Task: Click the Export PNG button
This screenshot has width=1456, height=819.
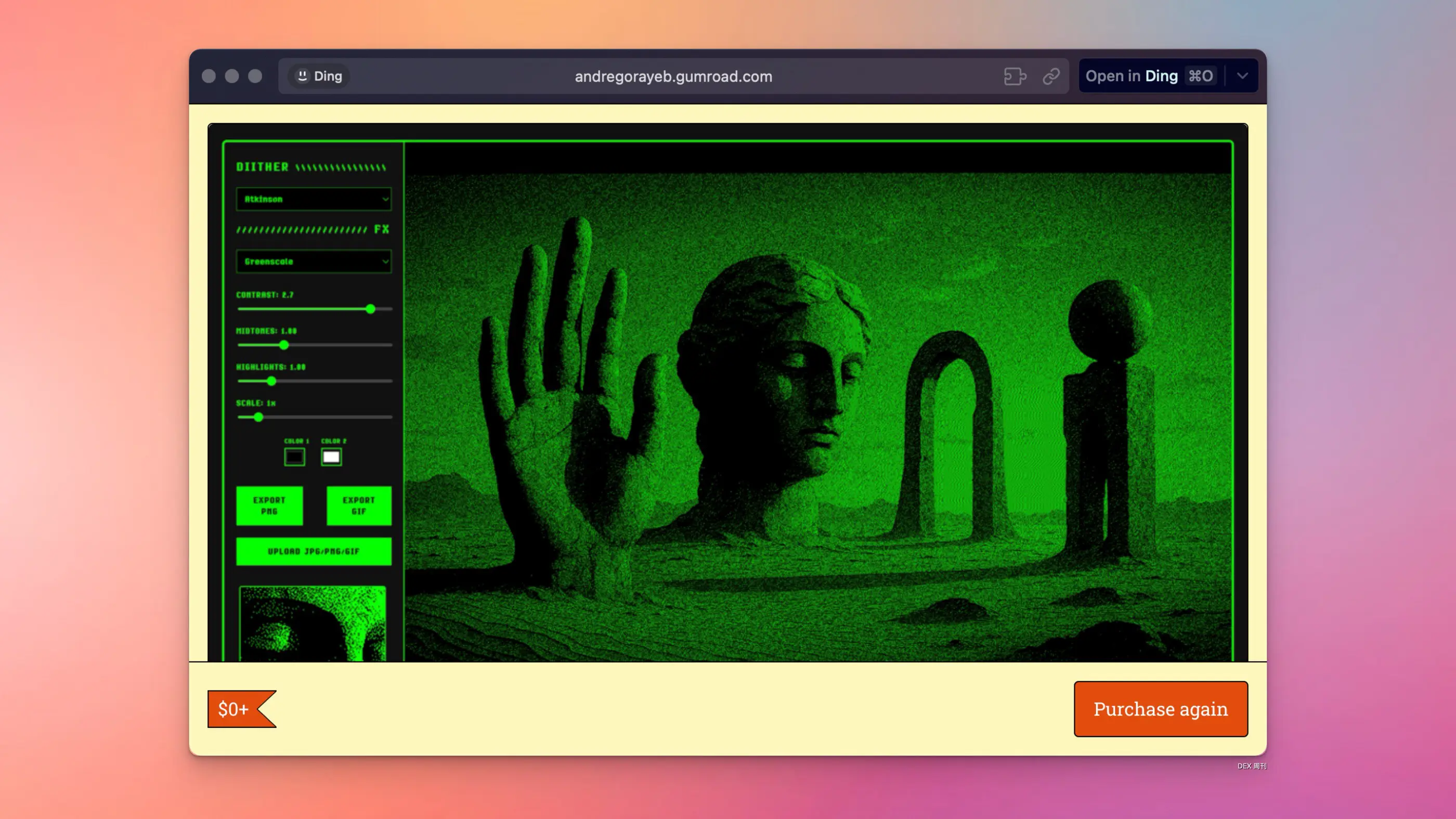Action: [269, 506]
